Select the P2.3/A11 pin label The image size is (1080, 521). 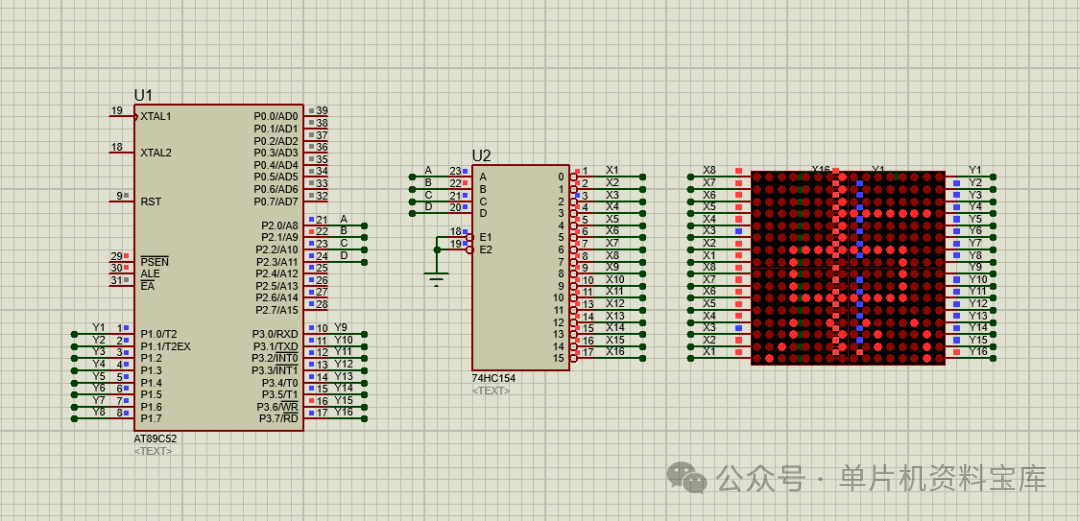tap(277, 262)
